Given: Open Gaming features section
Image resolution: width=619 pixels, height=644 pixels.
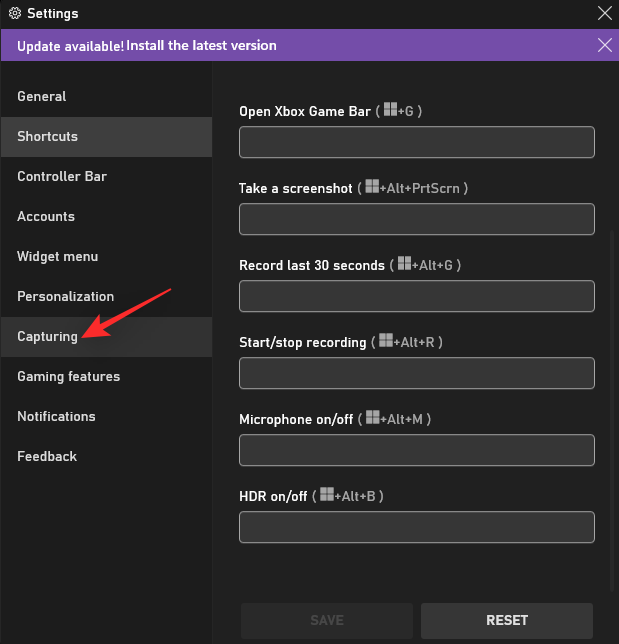Looking at the screenshot, I should [x=68, y=377].
